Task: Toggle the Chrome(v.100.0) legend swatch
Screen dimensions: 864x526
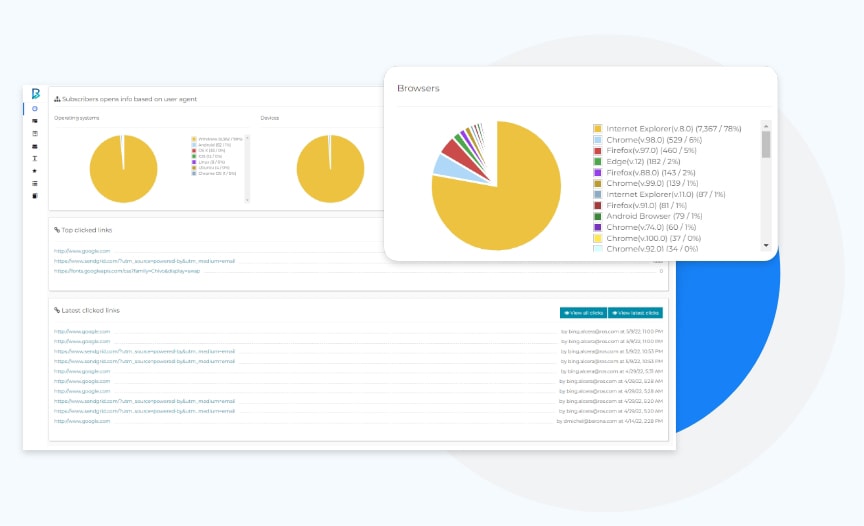Action: click(x=597, y=238)
